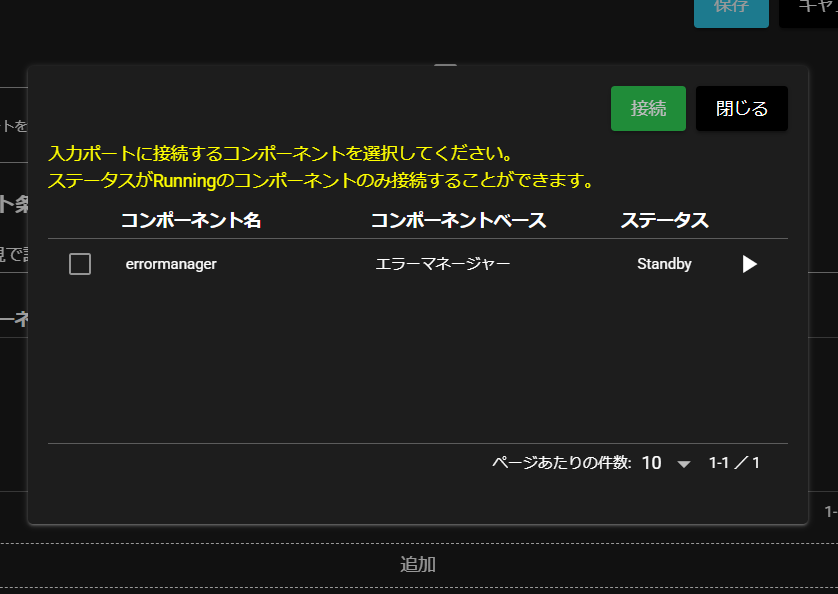Screen dimensions: 838x594
Task: Start errormanager with the play icon
Action: 749,264
